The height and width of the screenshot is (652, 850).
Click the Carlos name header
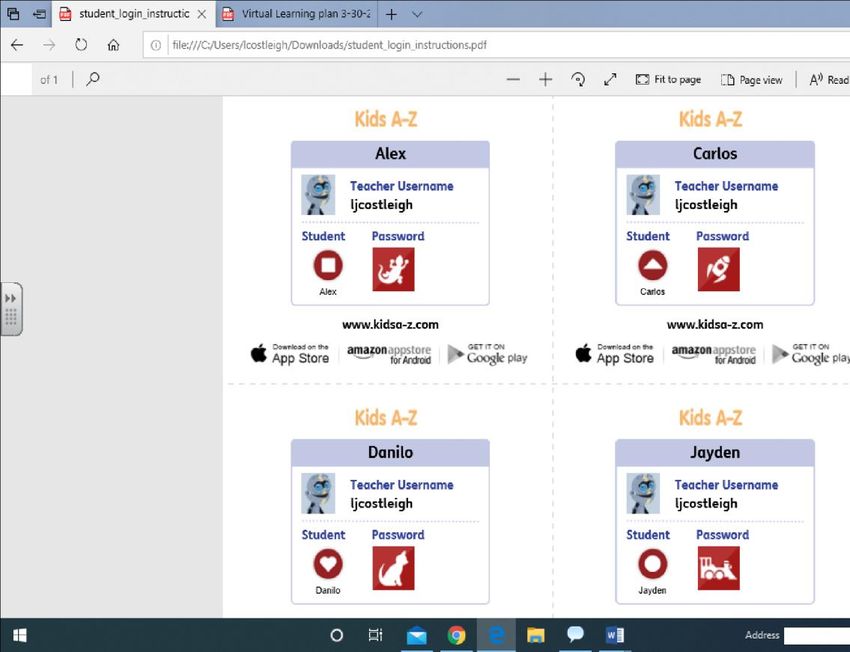click(x=715, y=154)
